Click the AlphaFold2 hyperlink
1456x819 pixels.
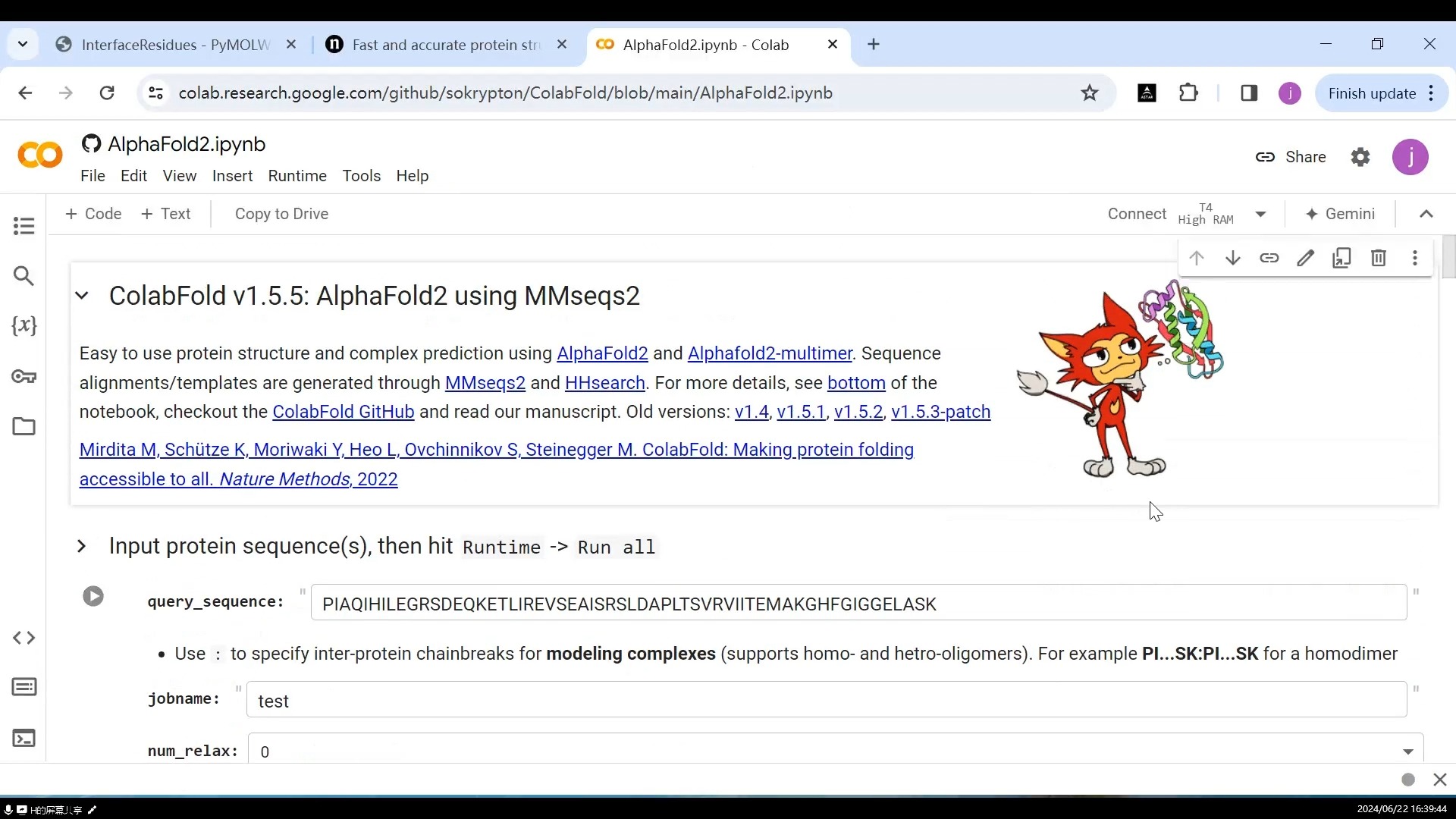(603, 353)
